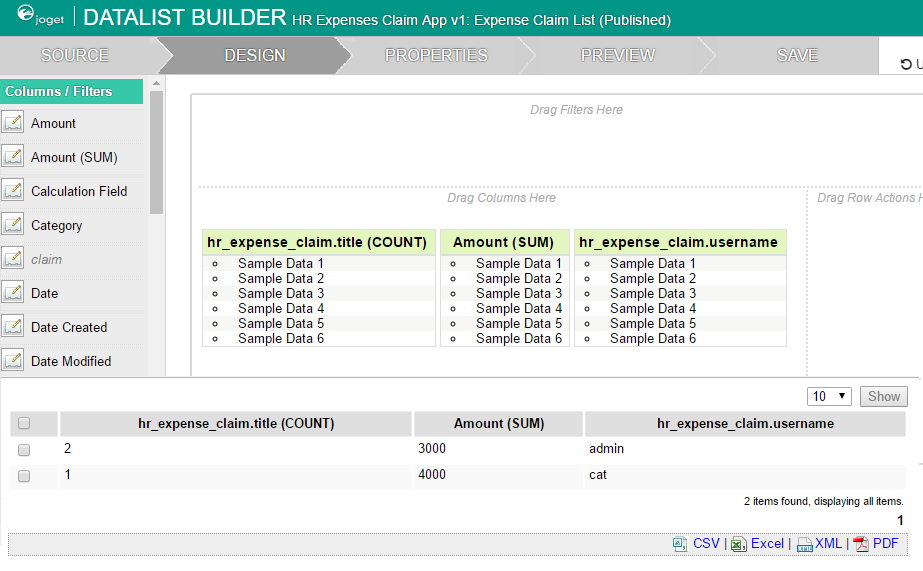Click the sidebar scrollbar up arrow
Screen dimensions: 923x571
156,83
